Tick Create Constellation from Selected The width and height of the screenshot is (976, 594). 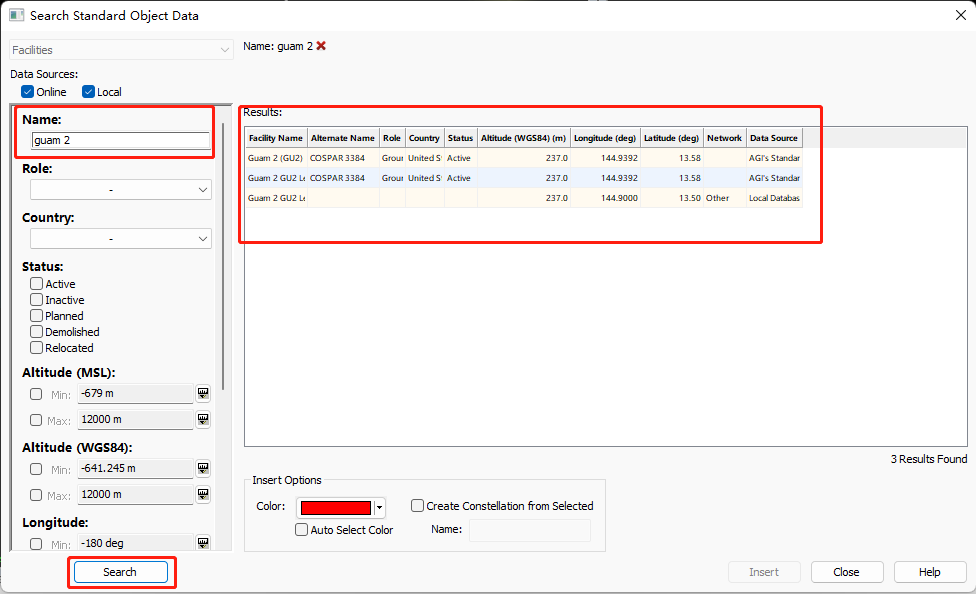click(x=418, y=506)
